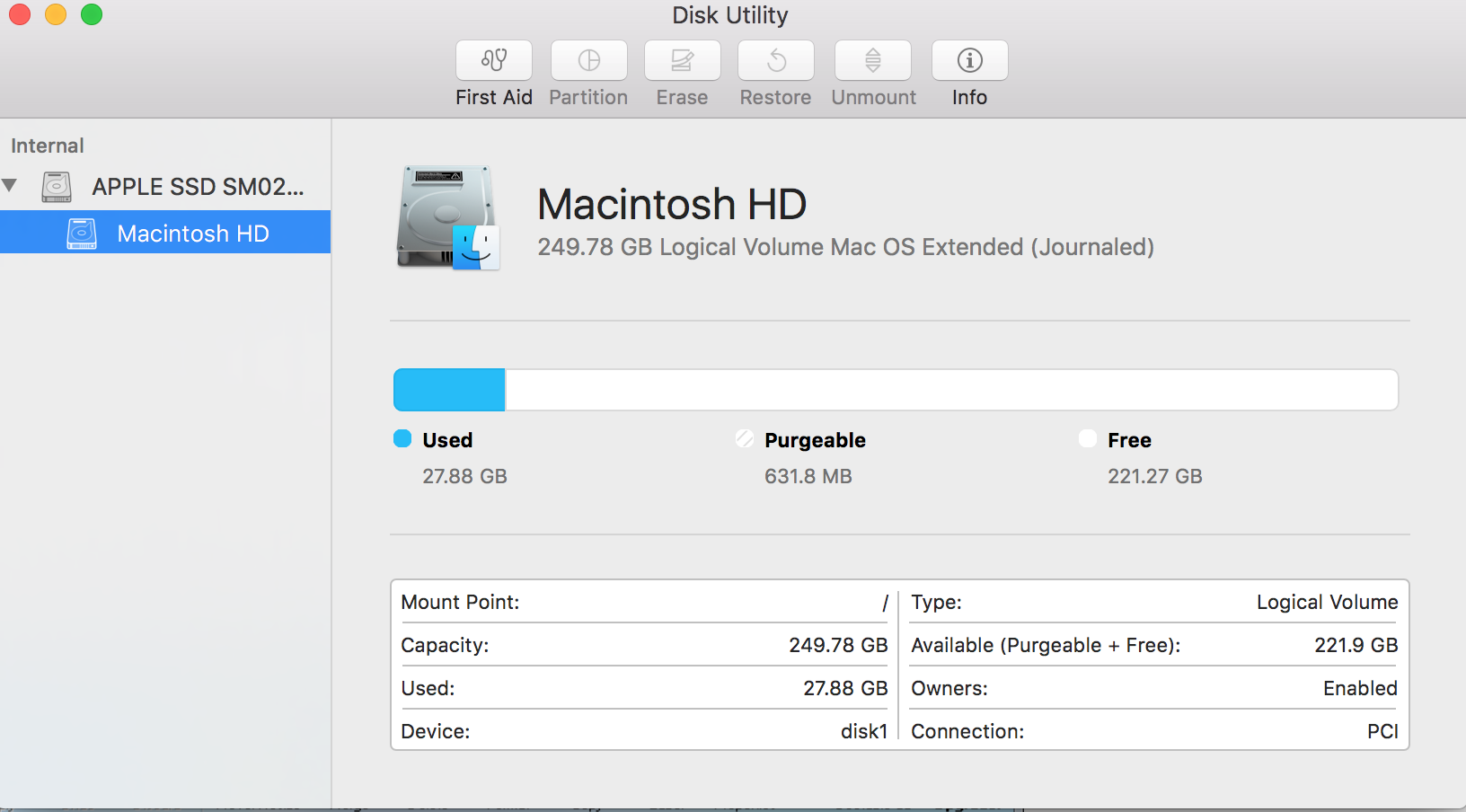Click the Available value '221.9 GB'
The image size is (1466, 812).
(x=1356, y=645)
